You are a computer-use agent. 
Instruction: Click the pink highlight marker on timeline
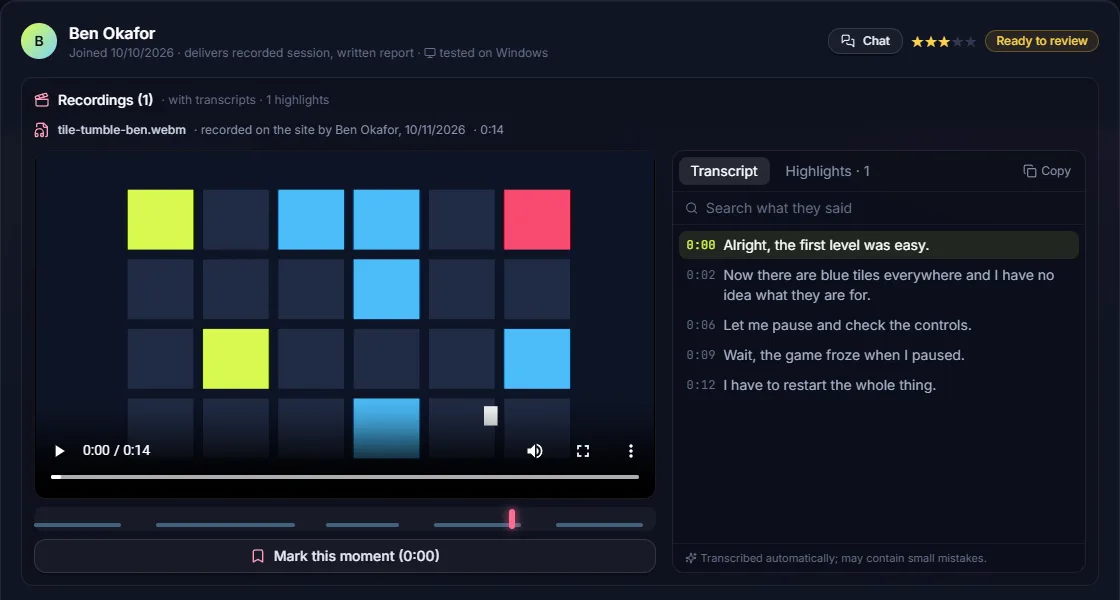point(512,519)
